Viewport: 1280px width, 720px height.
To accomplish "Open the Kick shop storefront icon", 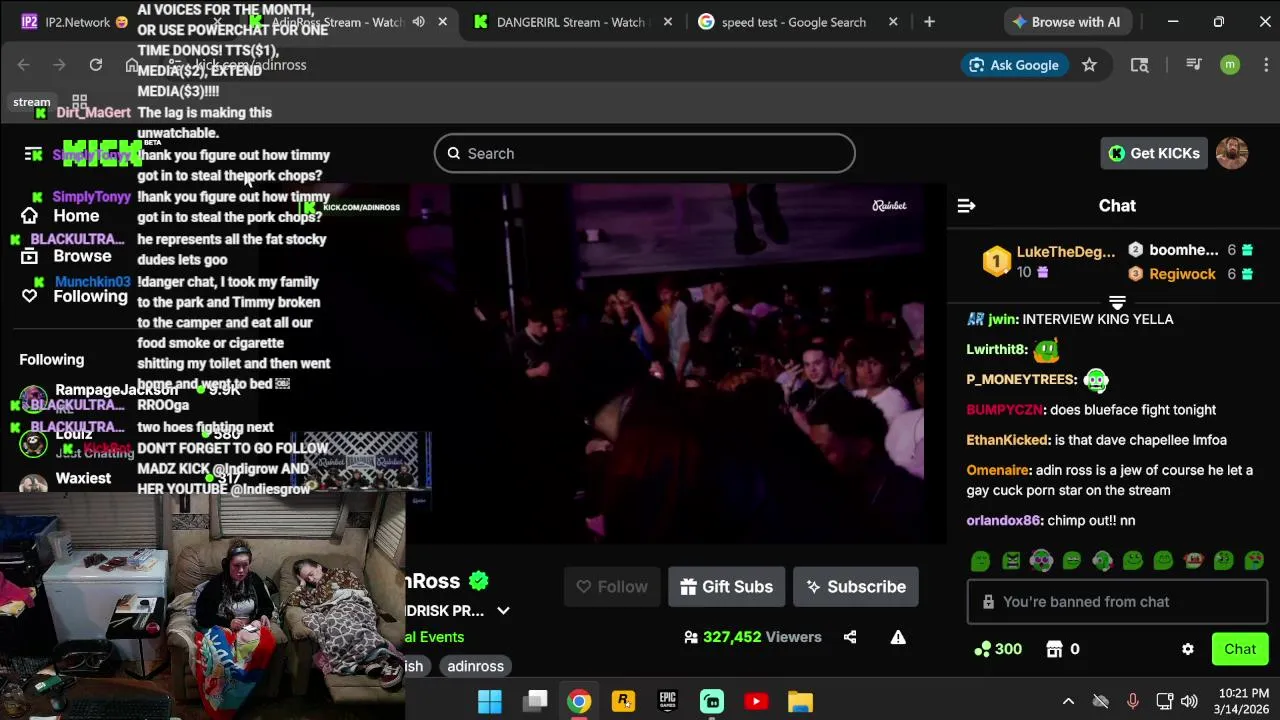I will coord(1054,649).
